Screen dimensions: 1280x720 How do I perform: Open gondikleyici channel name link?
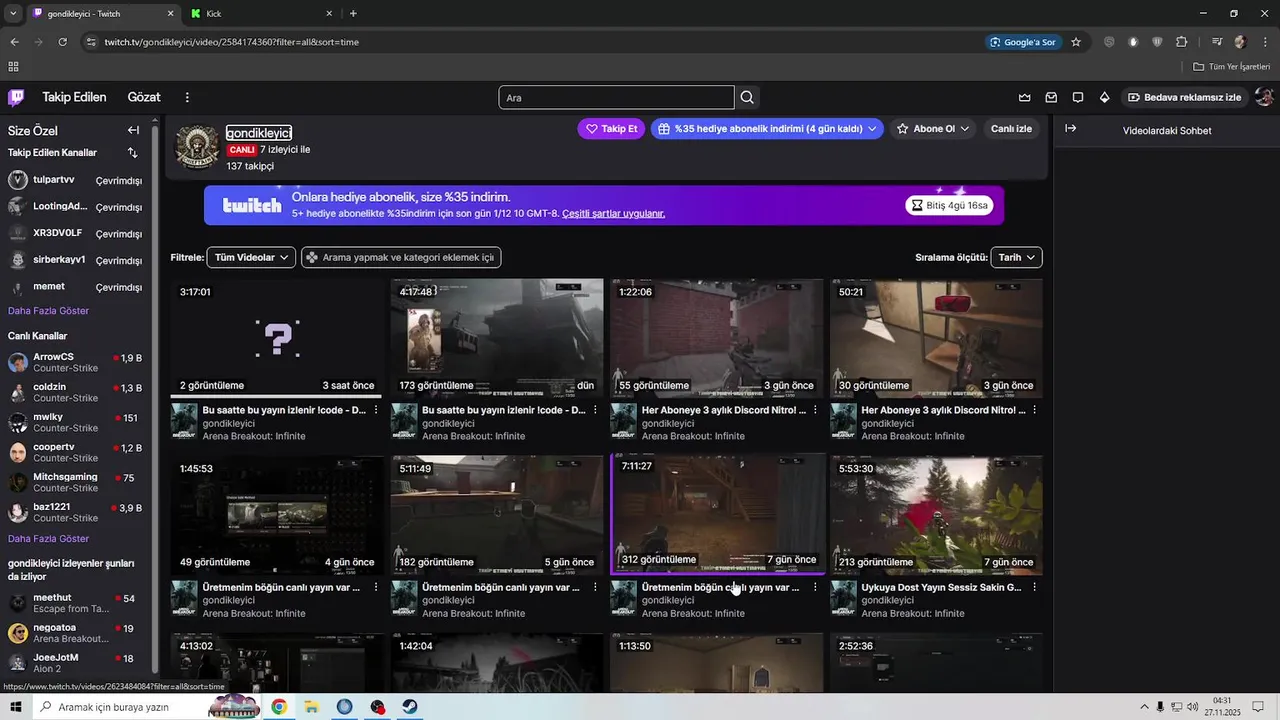258,133
